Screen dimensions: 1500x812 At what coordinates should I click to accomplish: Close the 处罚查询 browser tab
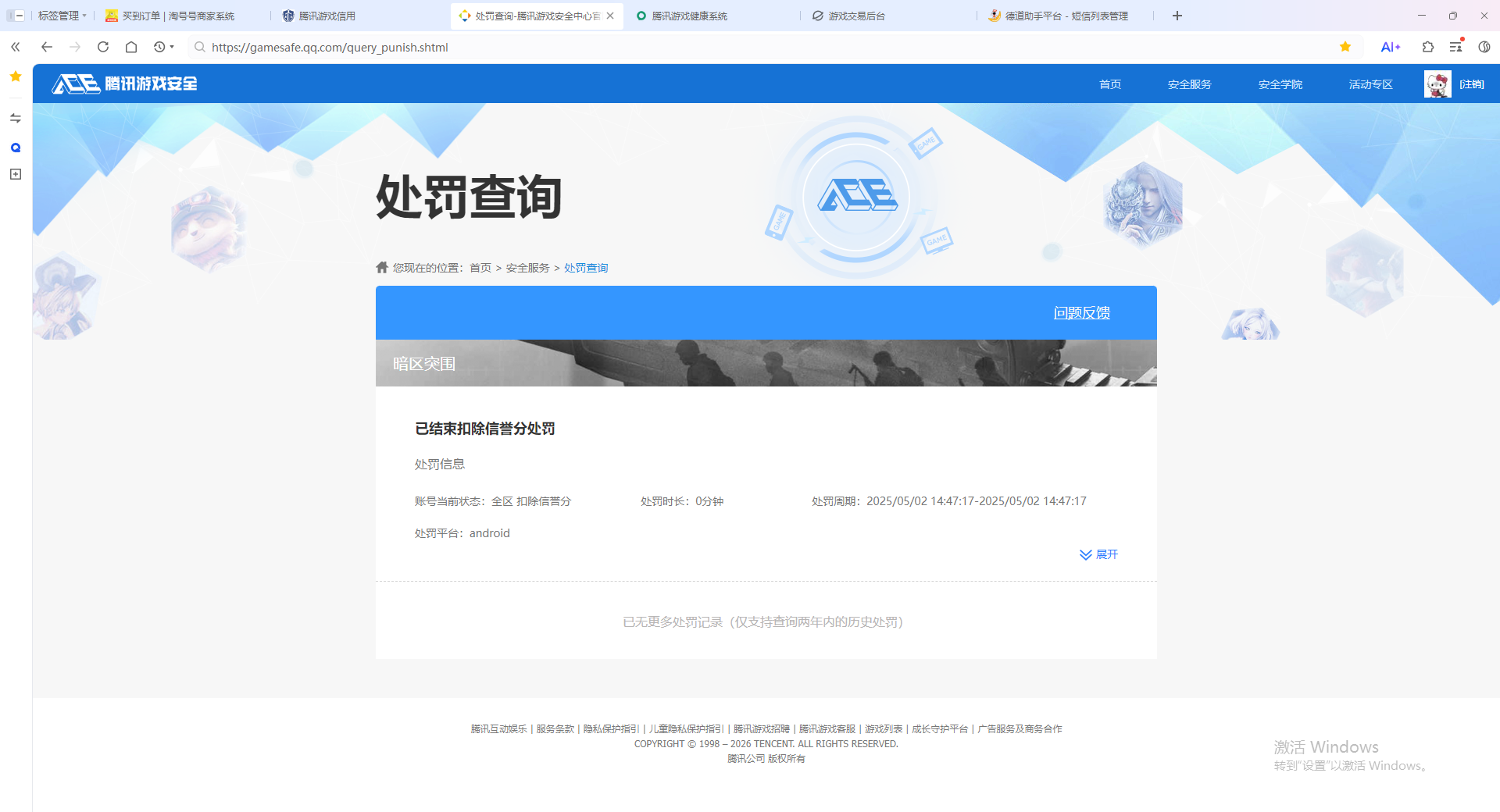point(610,16)
